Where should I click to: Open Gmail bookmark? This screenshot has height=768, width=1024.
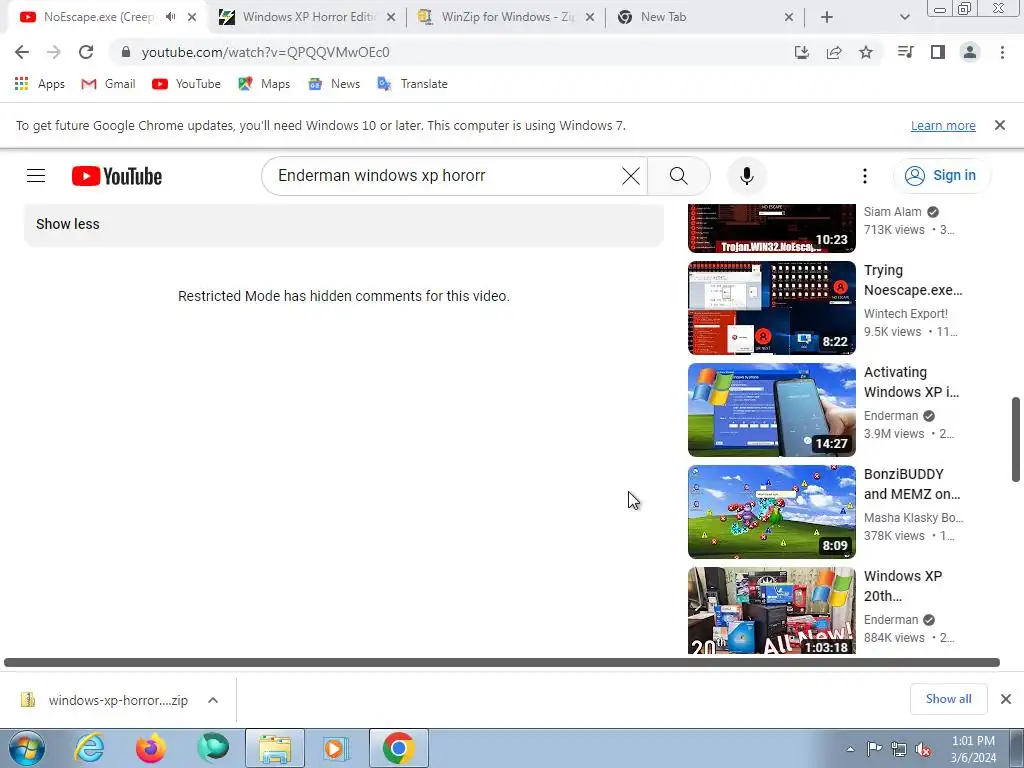point(108,84)
